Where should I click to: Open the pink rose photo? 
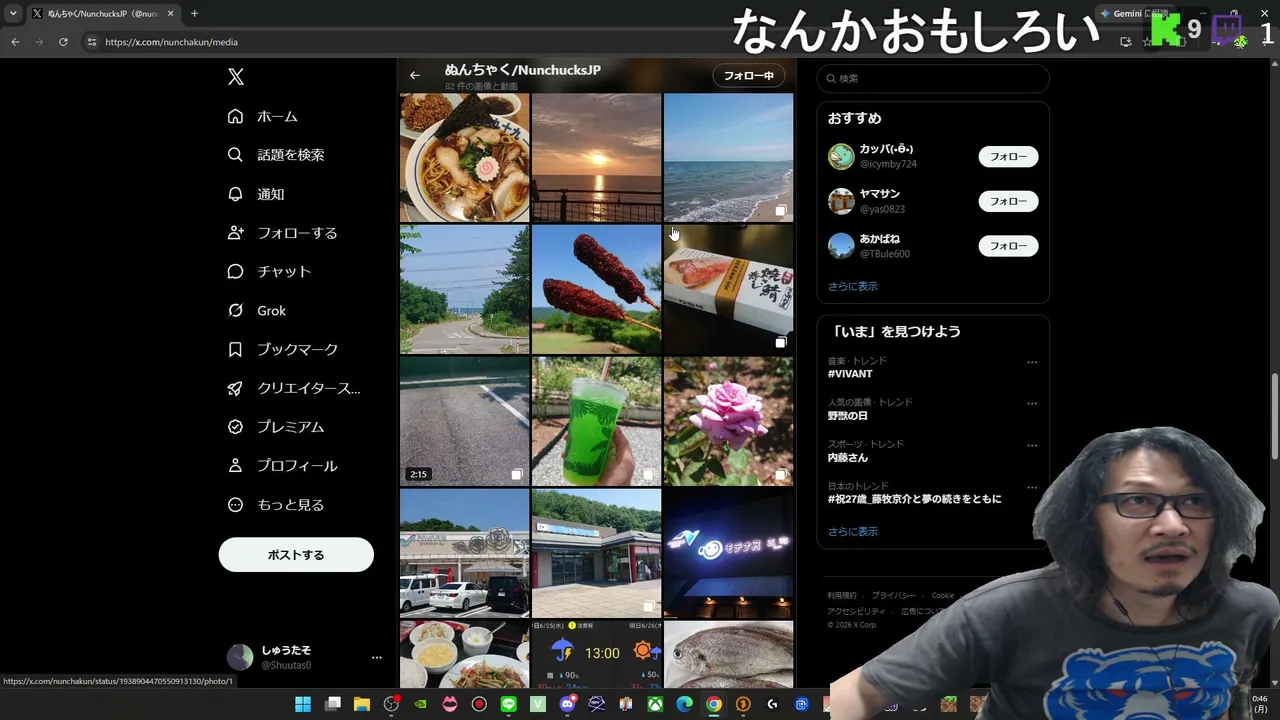729,421
